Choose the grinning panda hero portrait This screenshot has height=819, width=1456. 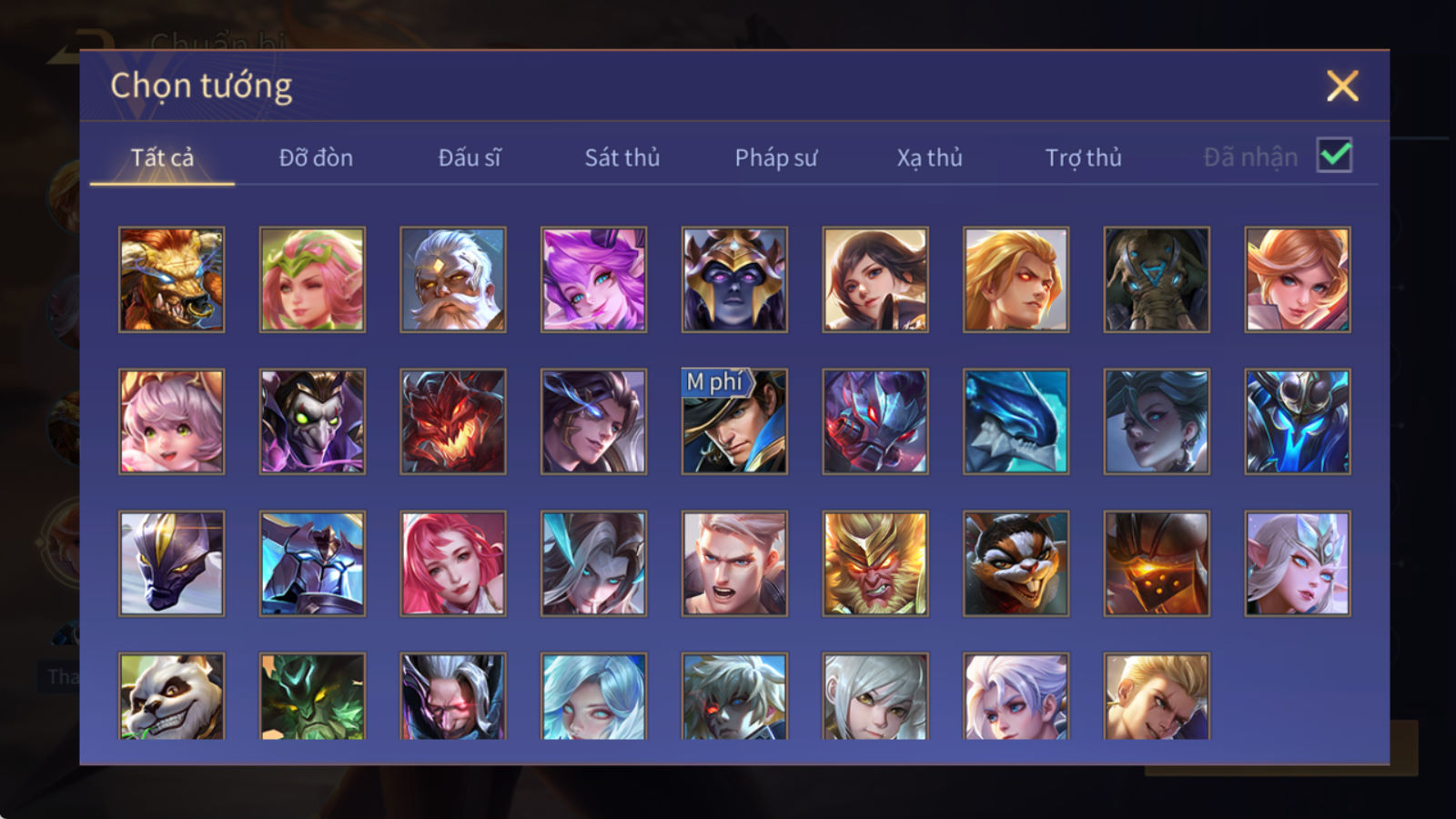(171, 696)
